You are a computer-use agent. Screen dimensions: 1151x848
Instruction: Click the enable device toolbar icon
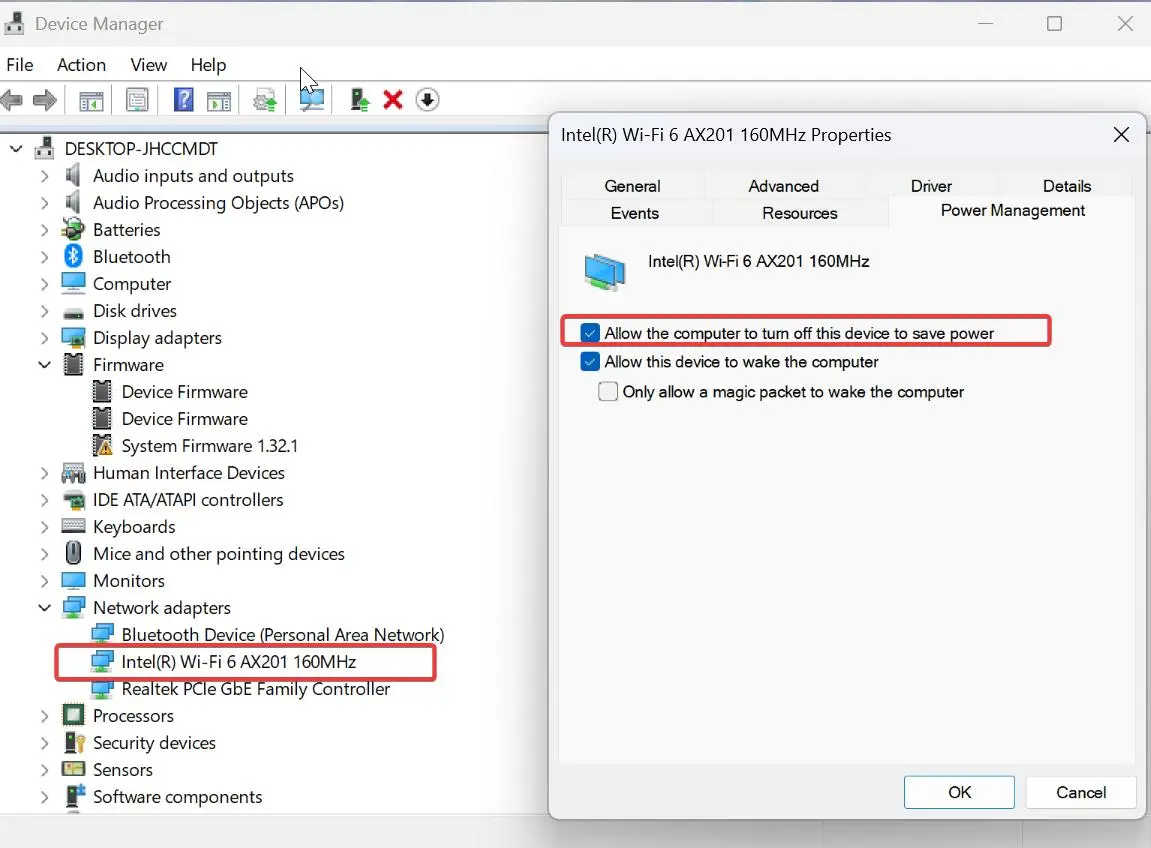click(x=359, y=100)
